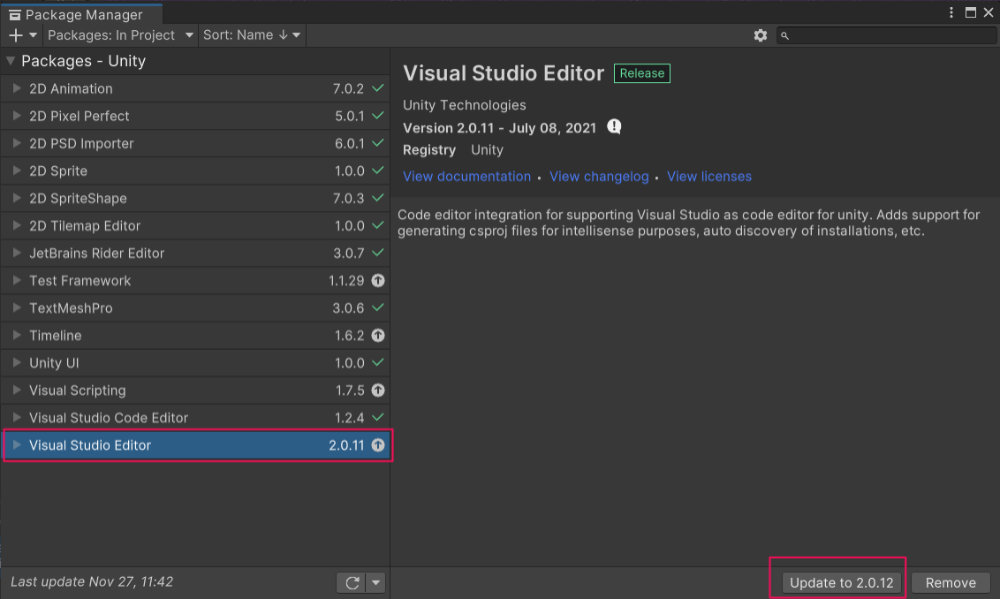Expand the 2D Pixel Perfect package versions

(x=17, y=116)
